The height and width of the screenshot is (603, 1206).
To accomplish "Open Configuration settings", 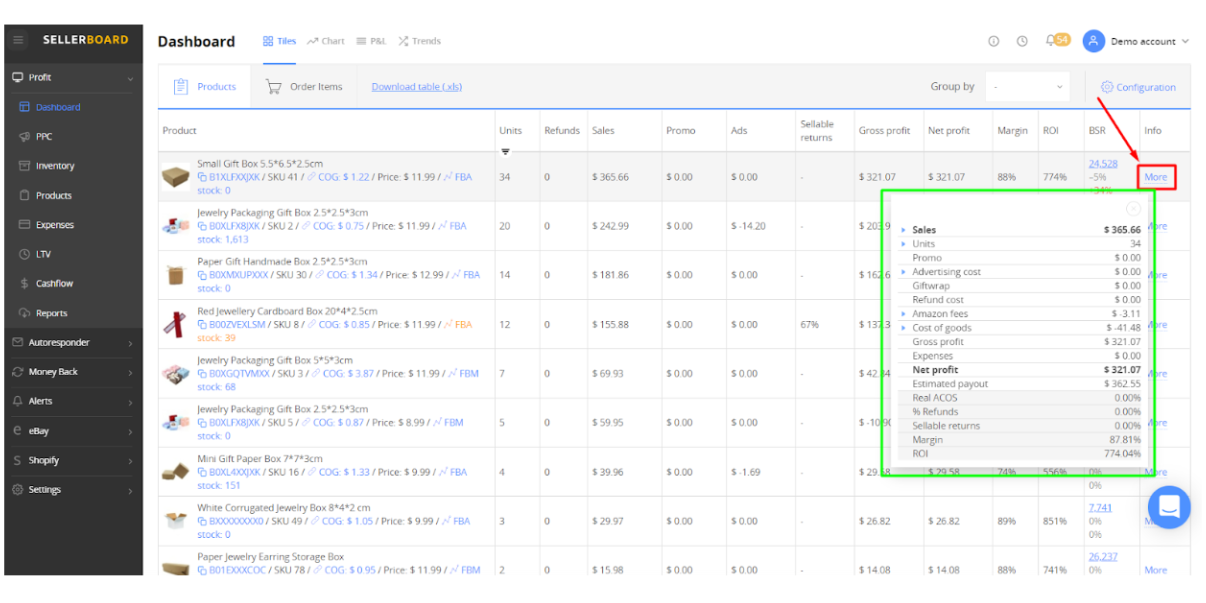I will (x=1138, y=87).
